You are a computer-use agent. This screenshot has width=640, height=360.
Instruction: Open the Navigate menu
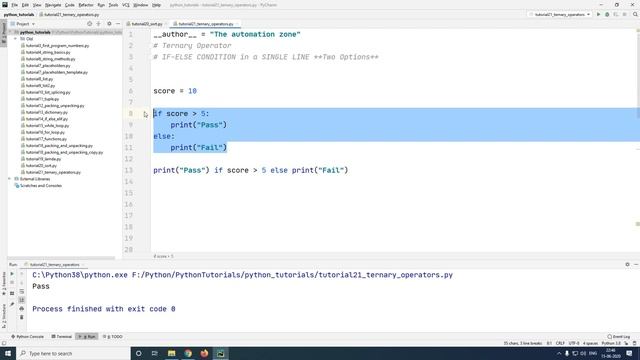click(53, 5)
